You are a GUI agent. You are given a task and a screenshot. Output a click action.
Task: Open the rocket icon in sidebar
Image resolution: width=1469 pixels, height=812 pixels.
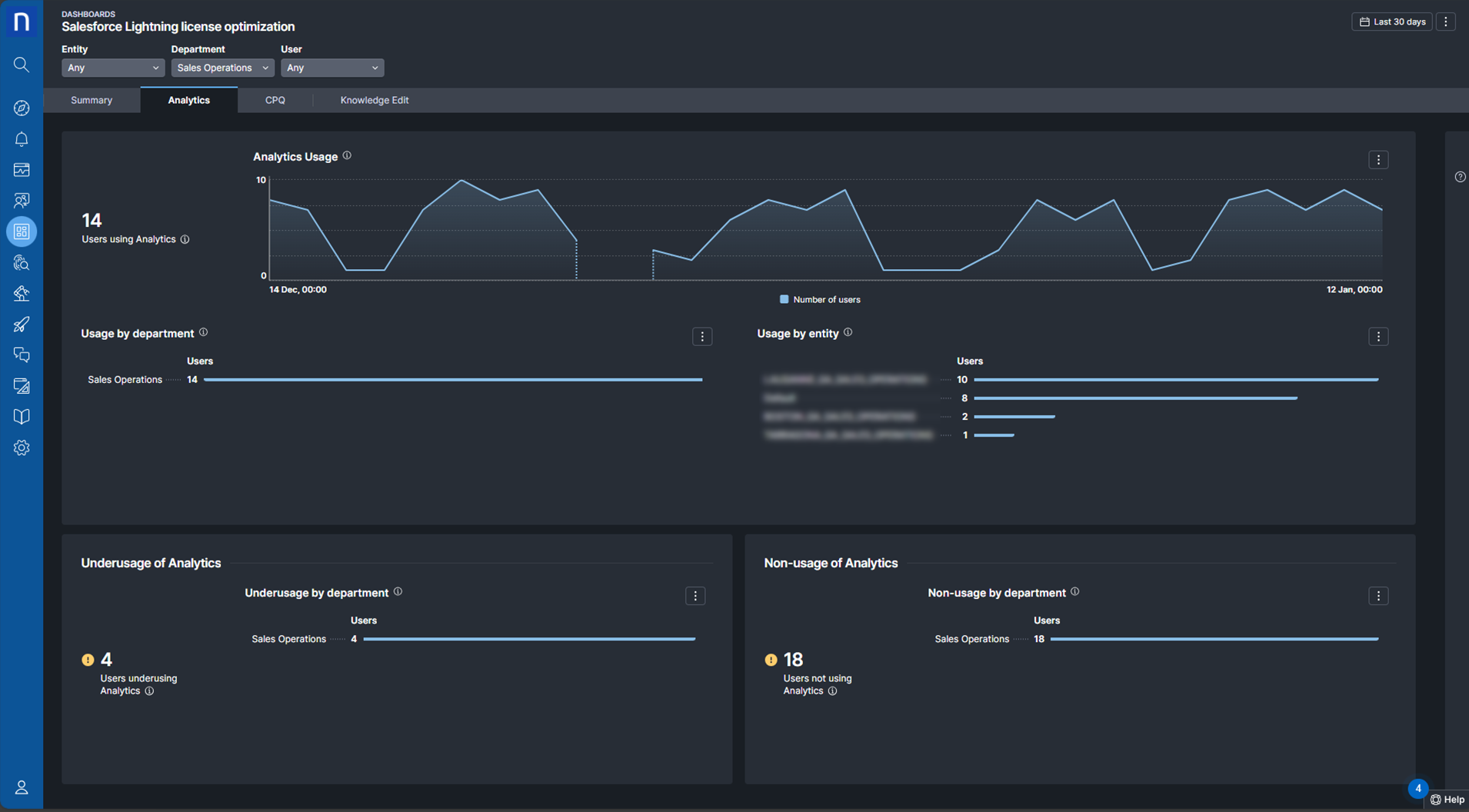coord(22,324)
